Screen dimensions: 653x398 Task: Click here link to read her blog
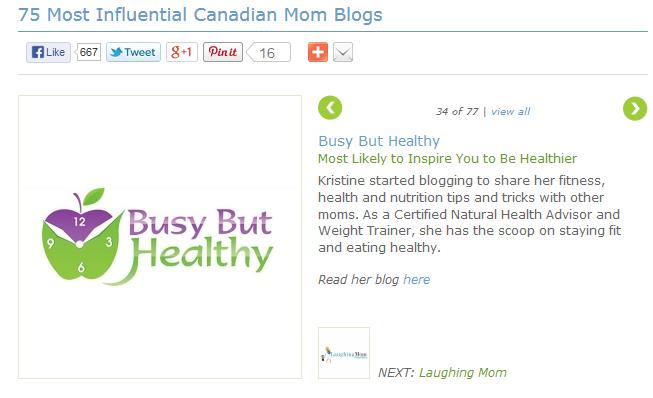click(x=416, y=279)
